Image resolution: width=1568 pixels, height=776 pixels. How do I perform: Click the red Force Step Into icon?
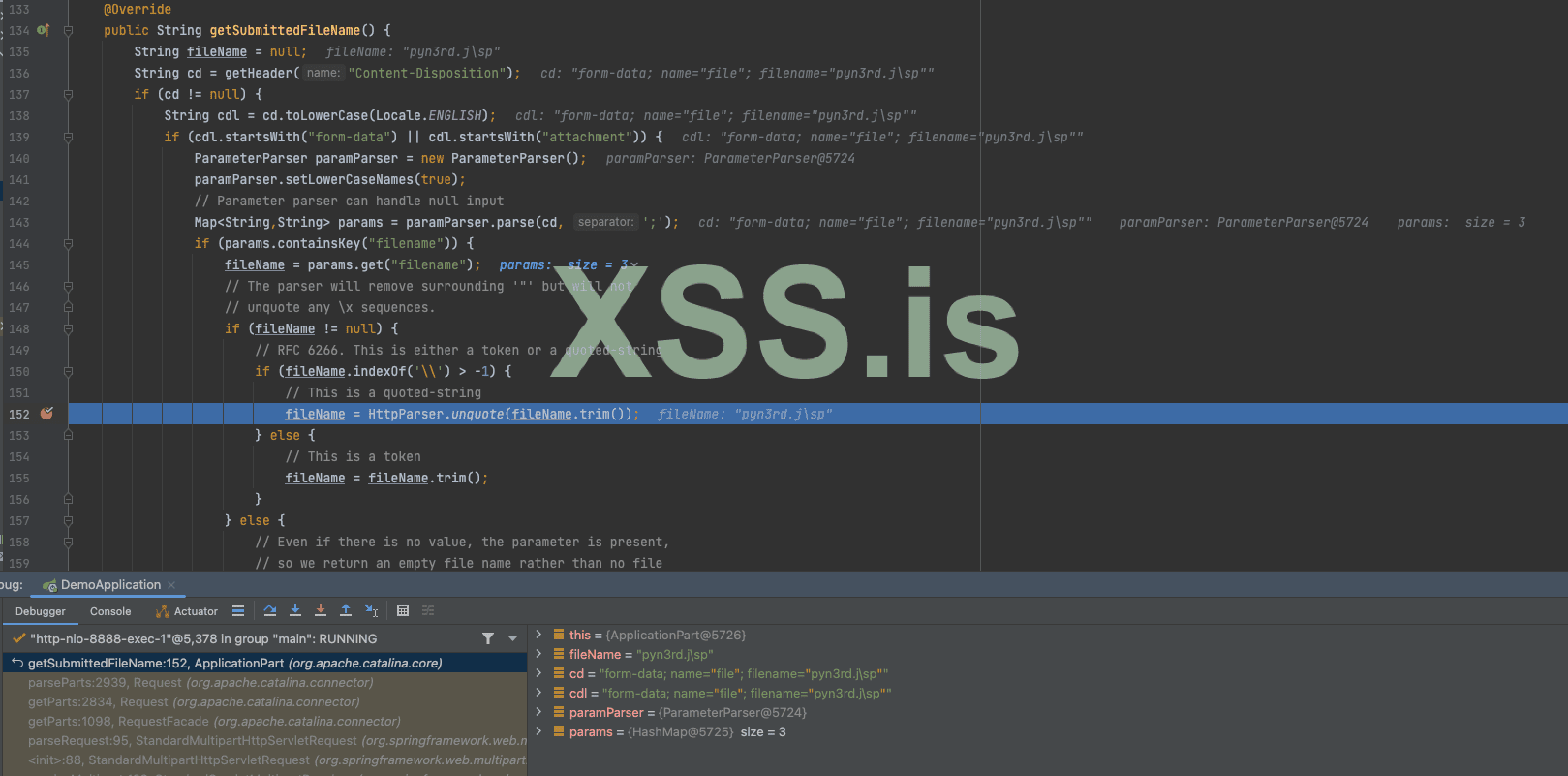(321, 610)
